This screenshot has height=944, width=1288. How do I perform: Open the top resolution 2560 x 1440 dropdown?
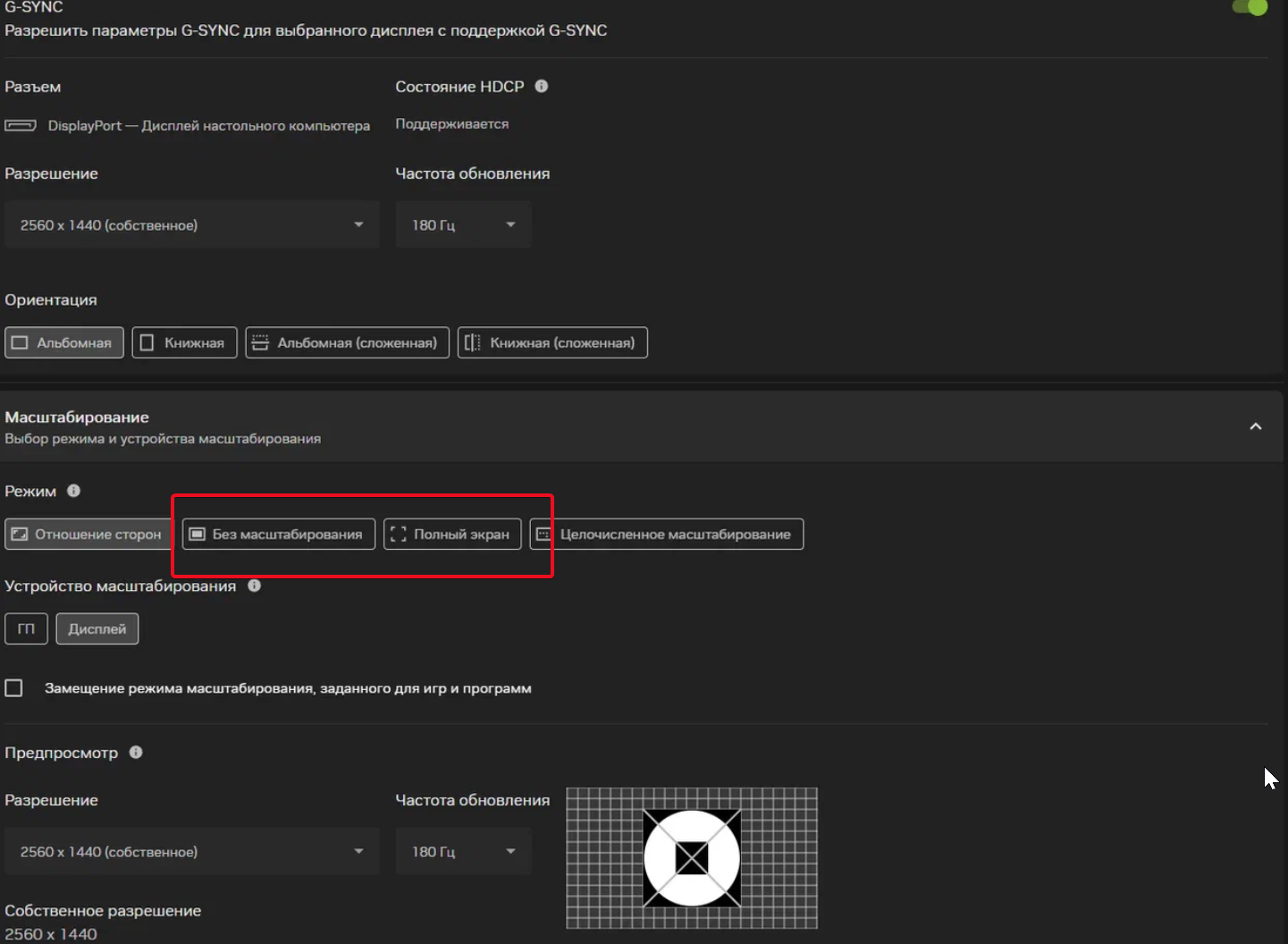191,225
